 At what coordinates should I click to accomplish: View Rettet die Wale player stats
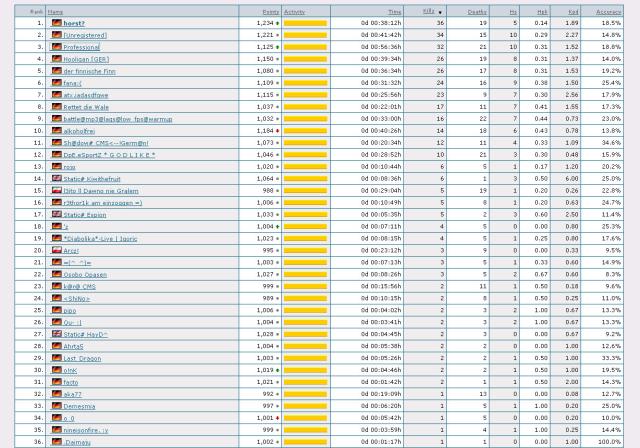(x=87, y=107)
